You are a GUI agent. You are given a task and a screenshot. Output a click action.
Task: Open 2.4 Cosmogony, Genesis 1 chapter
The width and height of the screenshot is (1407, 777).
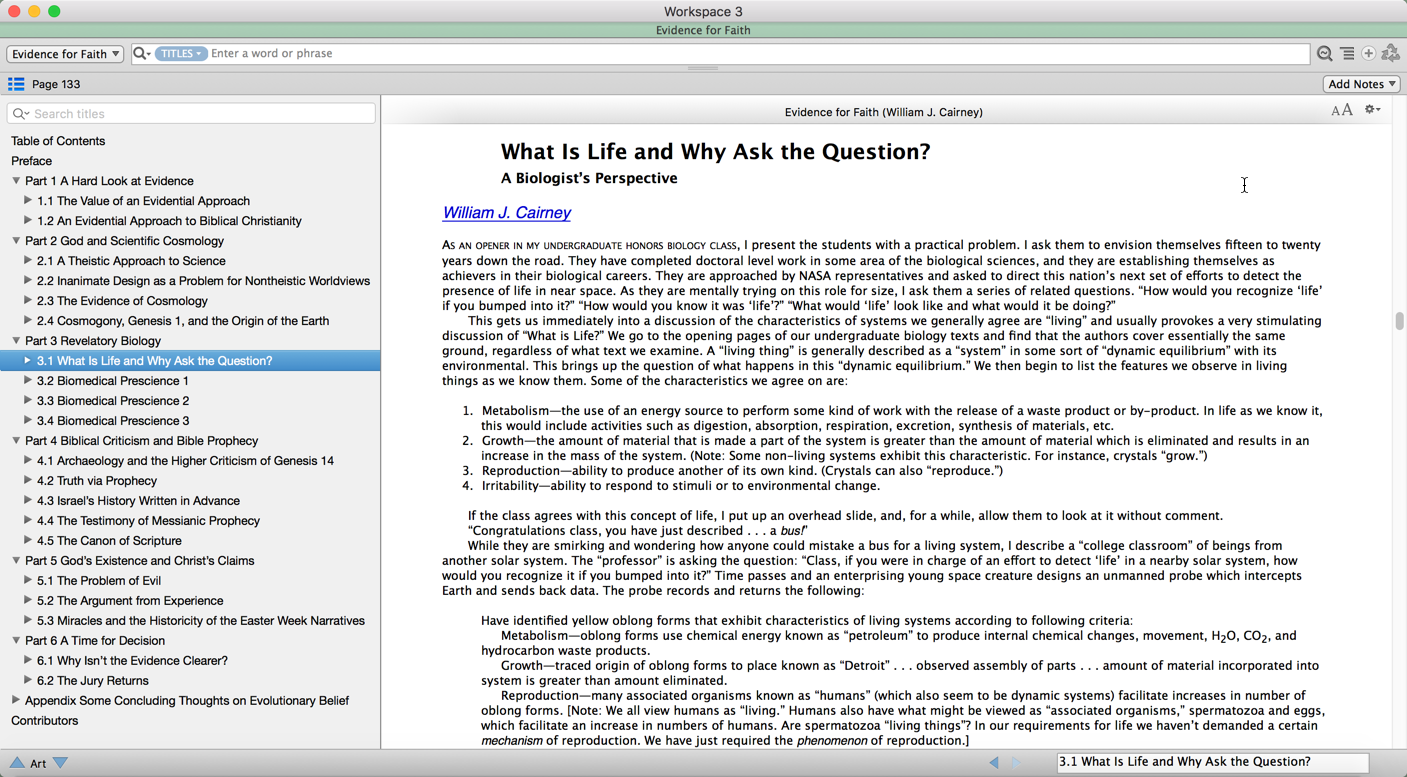[183, 321]
